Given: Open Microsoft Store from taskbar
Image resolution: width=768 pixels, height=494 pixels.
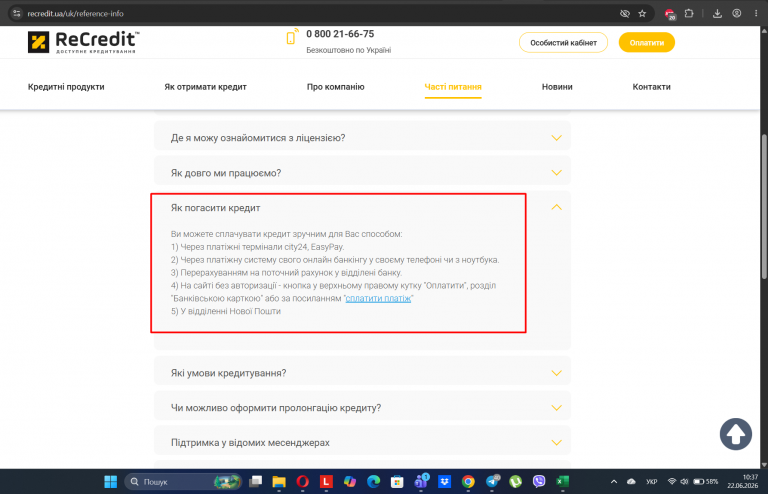Looking at the screenshot, I should [x=397, y=482].
